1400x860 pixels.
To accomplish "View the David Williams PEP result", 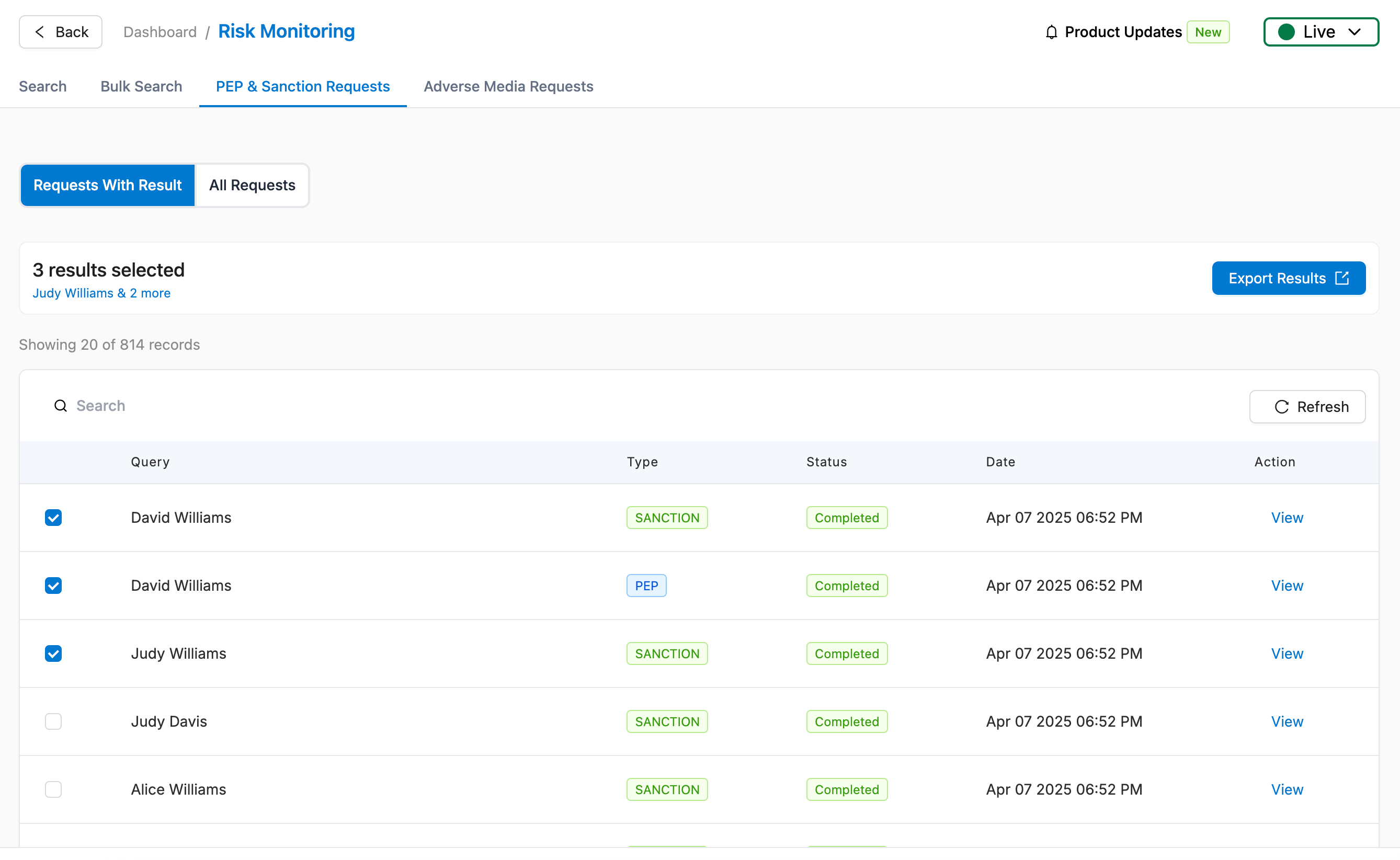I will point(1287,586).
